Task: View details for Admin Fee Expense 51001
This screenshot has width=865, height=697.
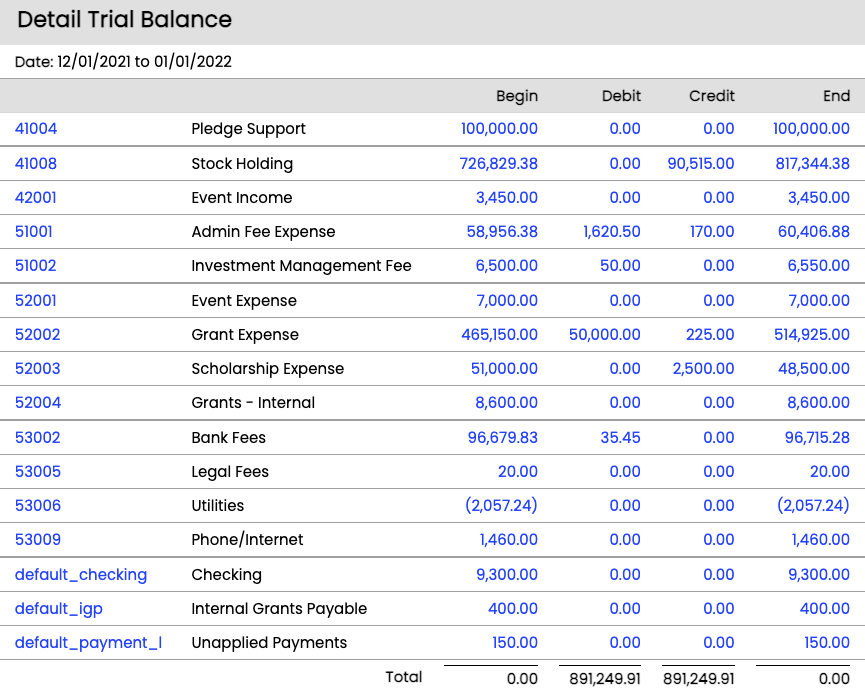Action: [x=35, y=231]
